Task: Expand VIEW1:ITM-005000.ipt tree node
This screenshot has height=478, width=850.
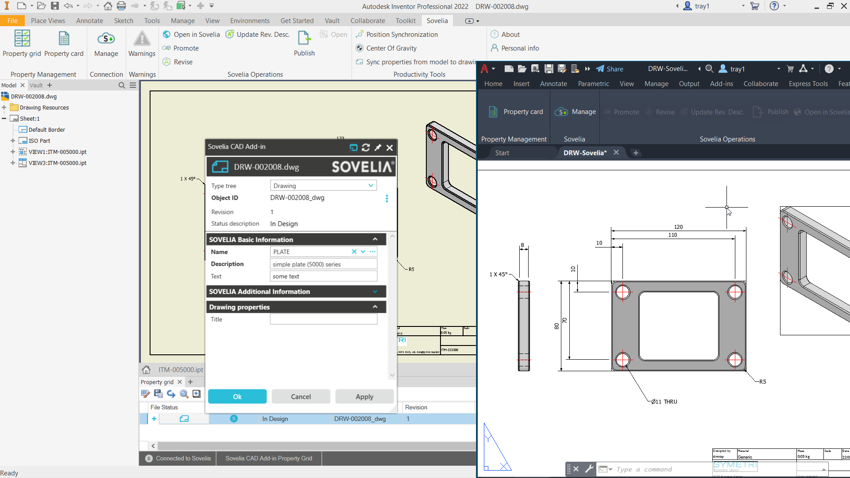Action: coord(12,152)
